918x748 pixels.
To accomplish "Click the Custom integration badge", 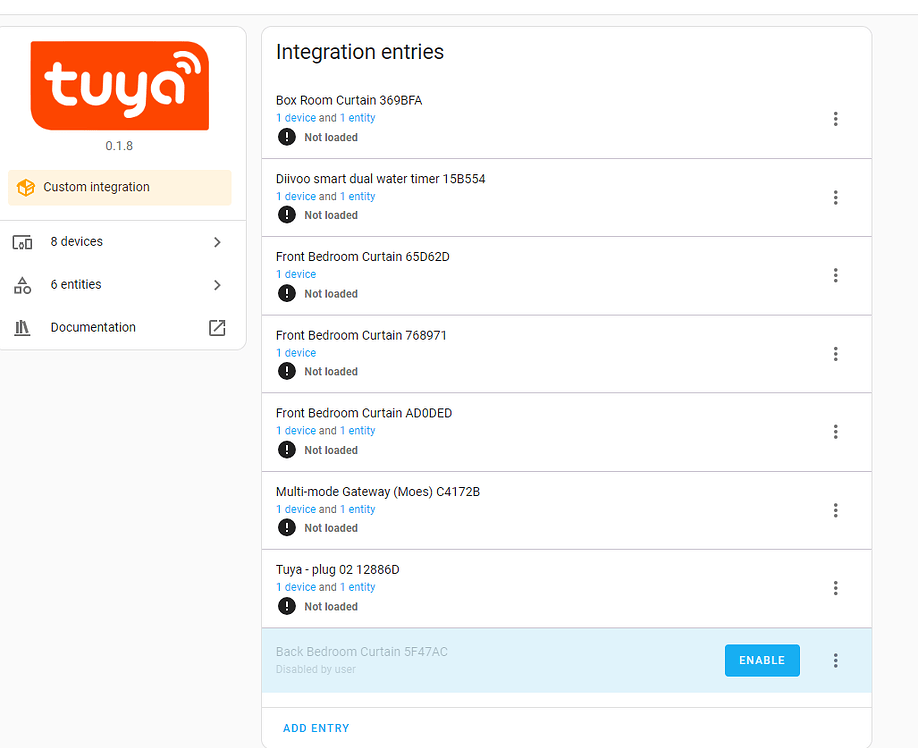I will coord(119,187).
